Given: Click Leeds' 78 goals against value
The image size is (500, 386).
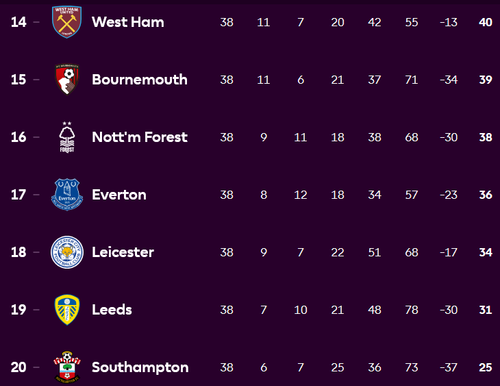Looking at the screenshot, I should pyautogui.click(x=412, y=310).
